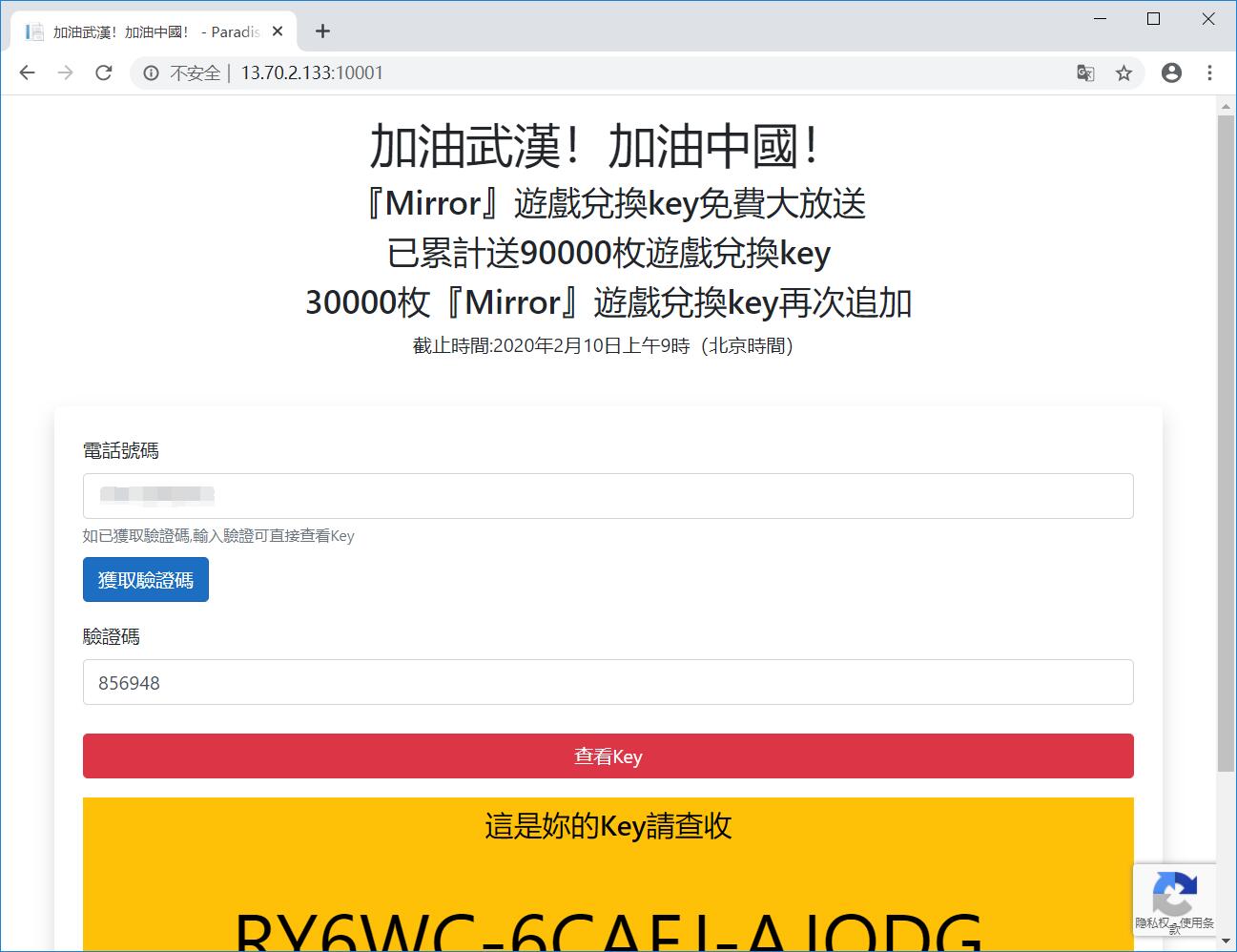
Task: Reload the current page
Action: [103, 72]
